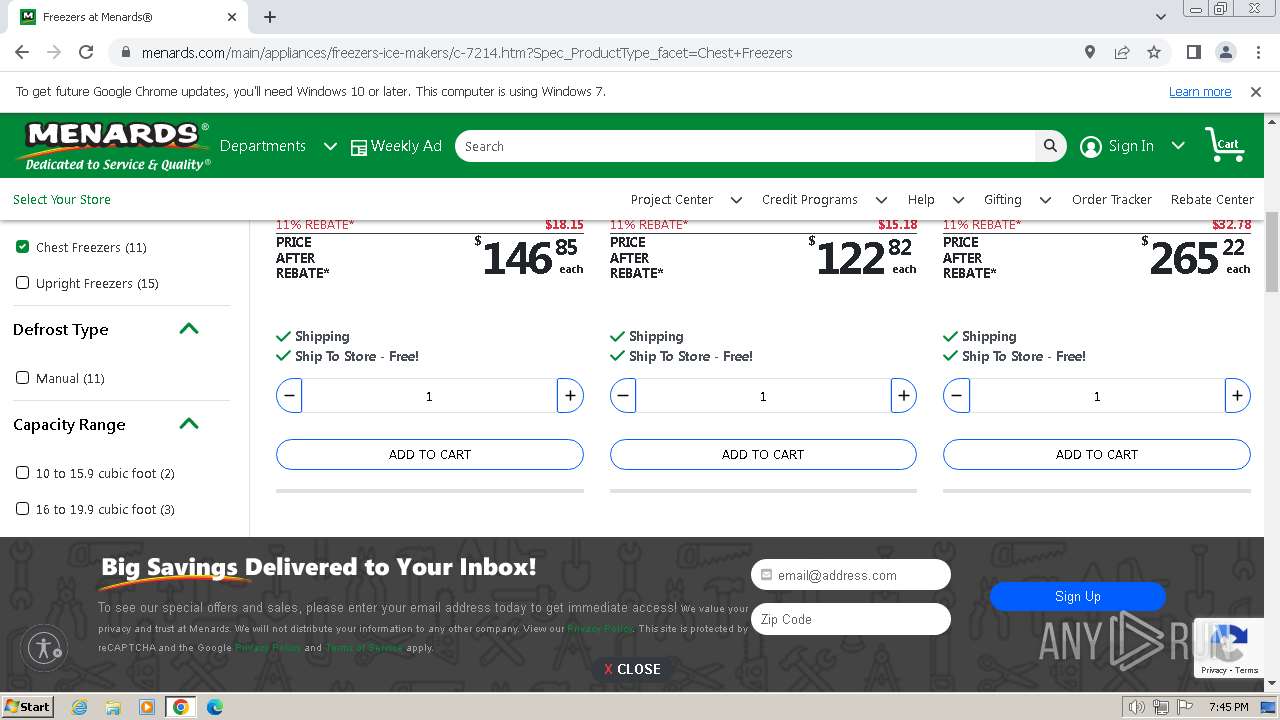This screenshot has height=720, width=1280.
Task: Collapse the Defrost Type section
Action: (x=188, y=329)
